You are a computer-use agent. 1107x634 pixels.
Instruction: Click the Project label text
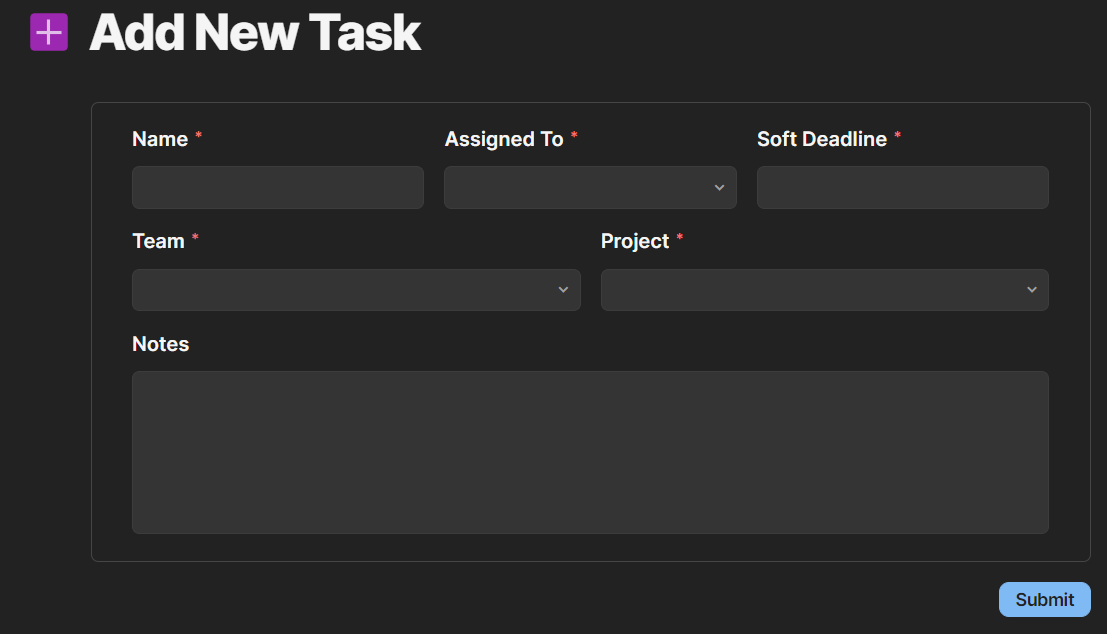635,241
